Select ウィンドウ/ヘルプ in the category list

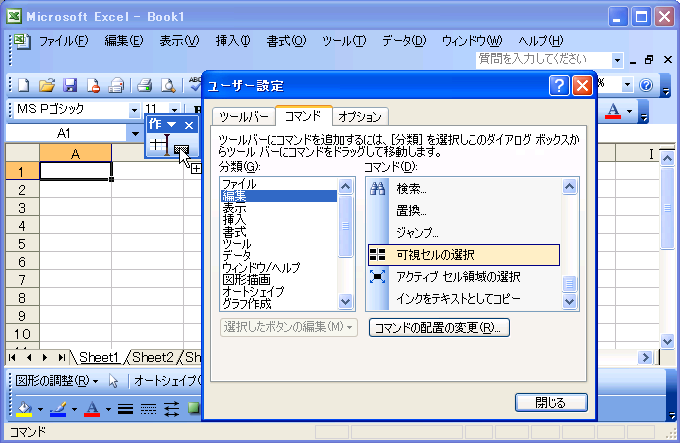279,267
